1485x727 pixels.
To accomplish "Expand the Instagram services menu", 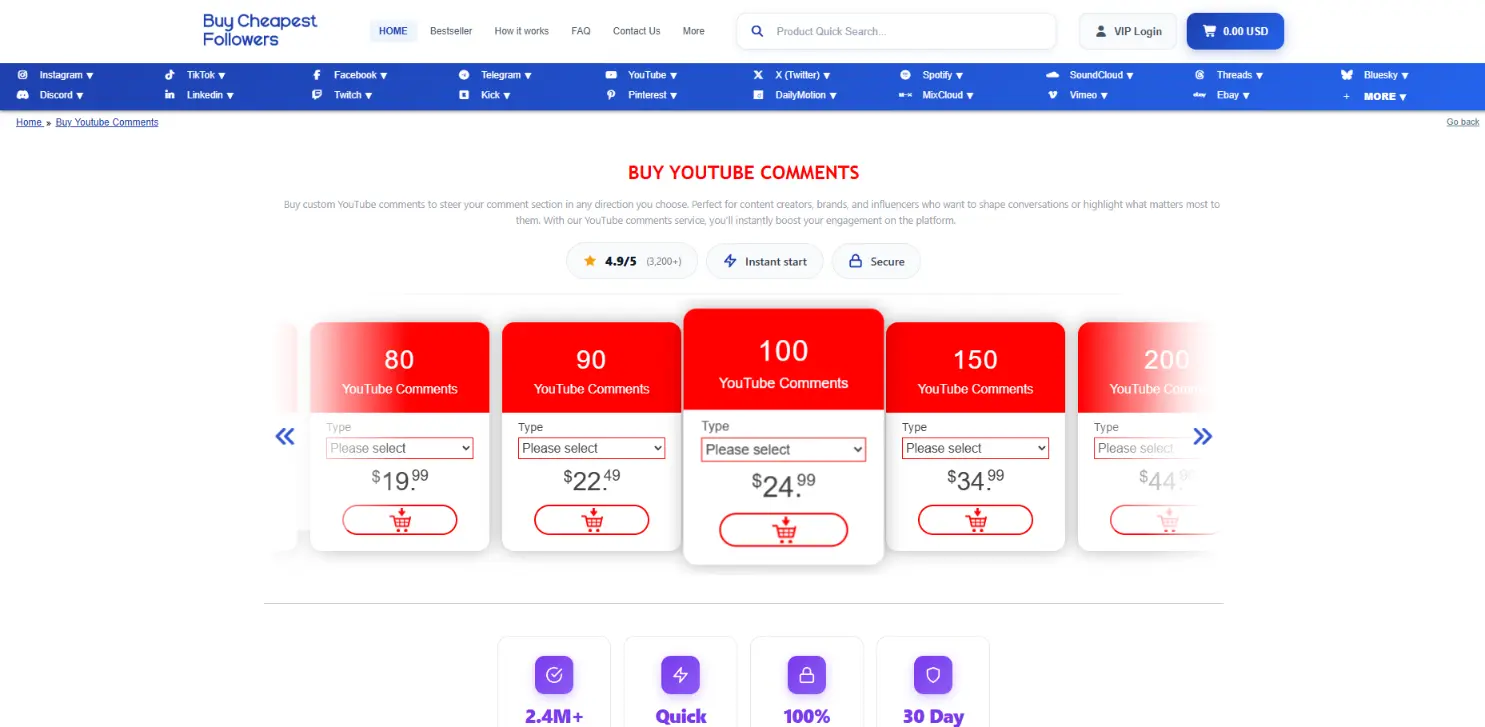I will (x=66, y=75).
